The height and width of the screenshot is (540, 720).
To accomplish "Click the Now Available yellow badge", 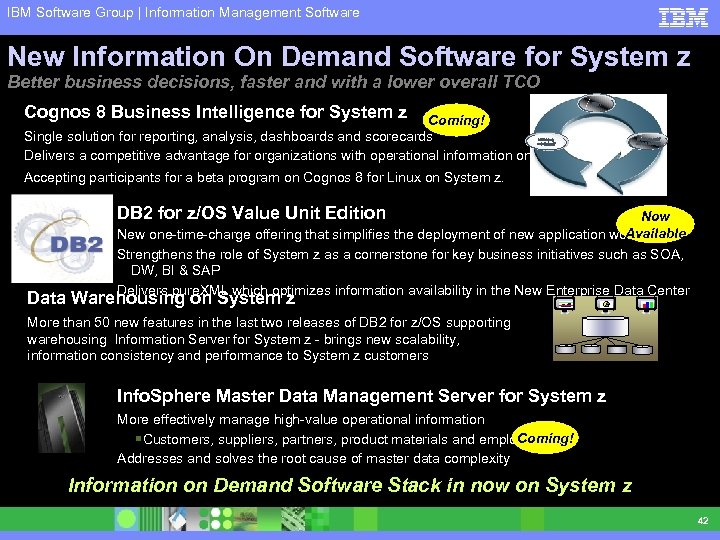I will tap(655, 224).
